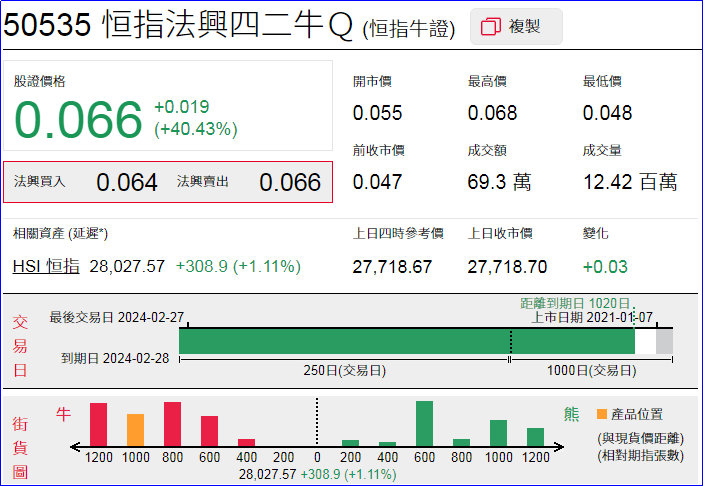Click the small green bear bar at 800
Screen dimensions: 704x486
(462, 443)
